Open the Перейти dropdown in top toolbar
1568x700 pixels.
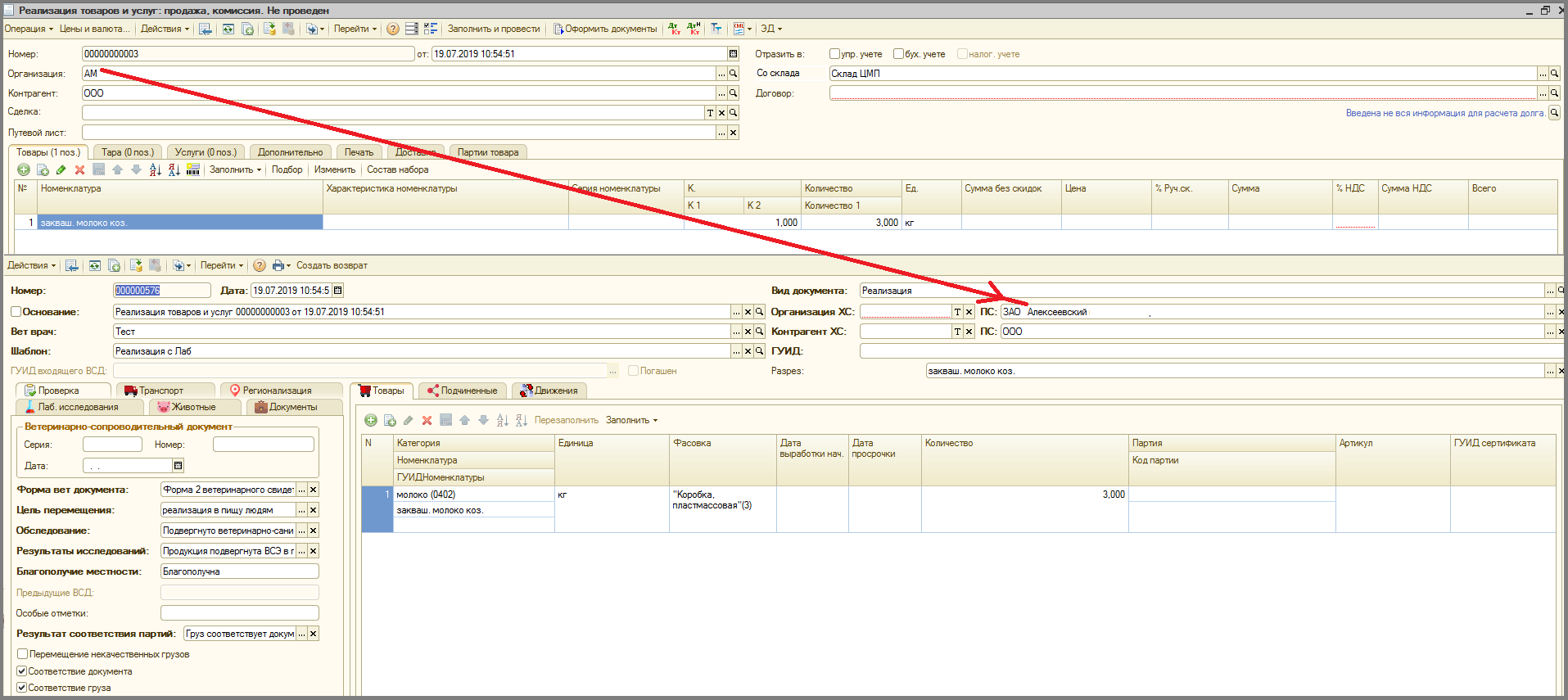(x=355, y=29)
